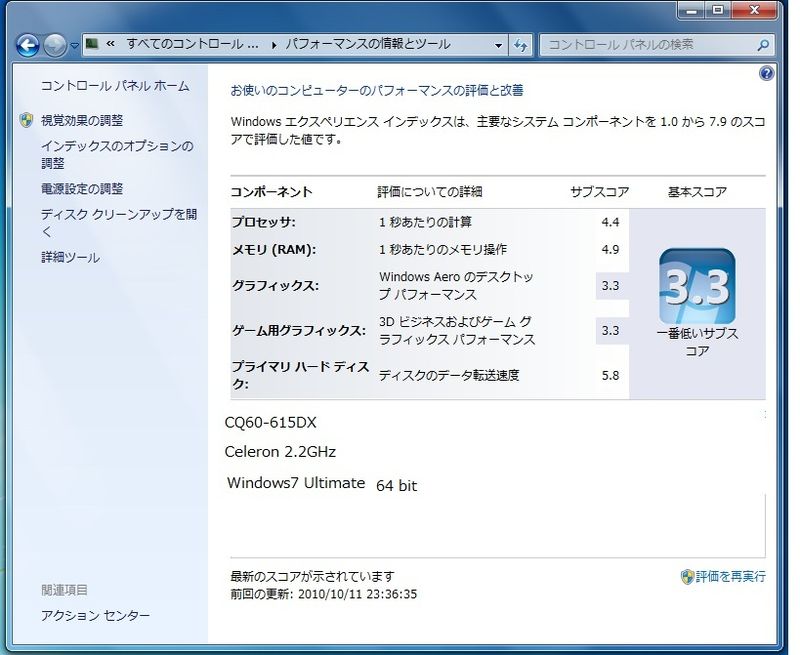Click in the コントロール パネルの検索 search box
Screen dimensions: 800x655
pyautogui.click(x=648, y=45)
